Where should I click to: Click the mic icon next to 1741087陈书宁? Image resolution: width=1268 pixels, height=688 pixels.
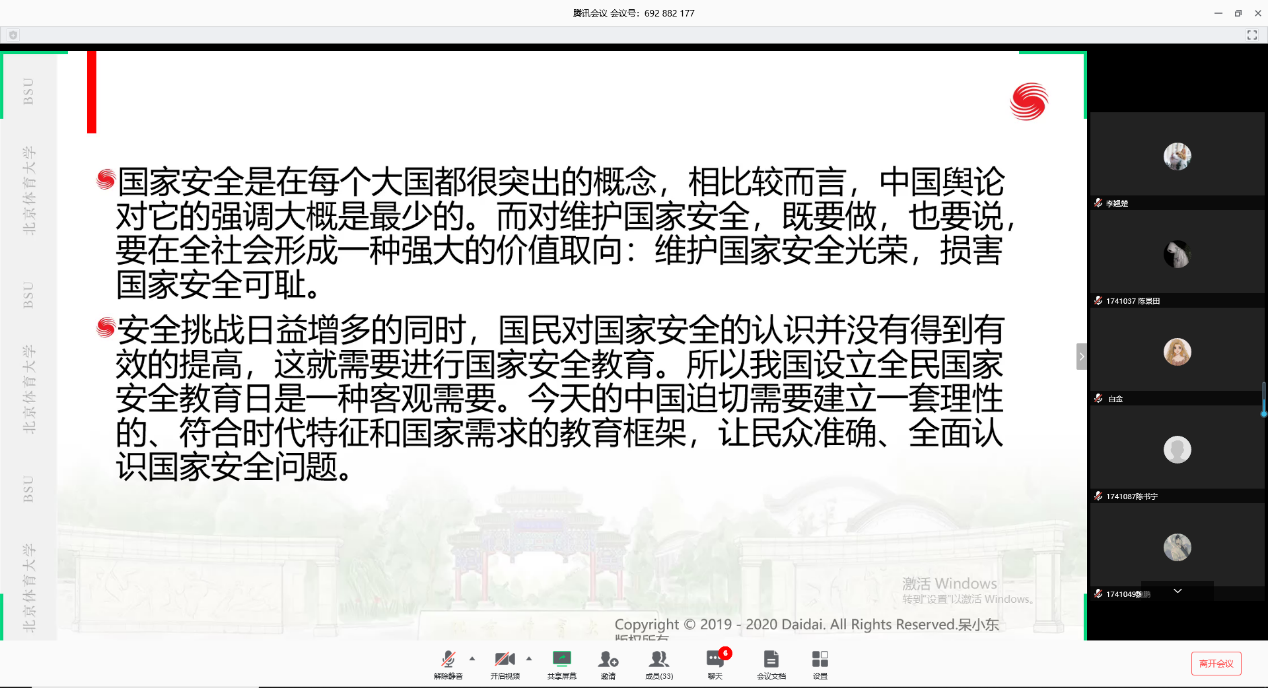point(1098,494)
